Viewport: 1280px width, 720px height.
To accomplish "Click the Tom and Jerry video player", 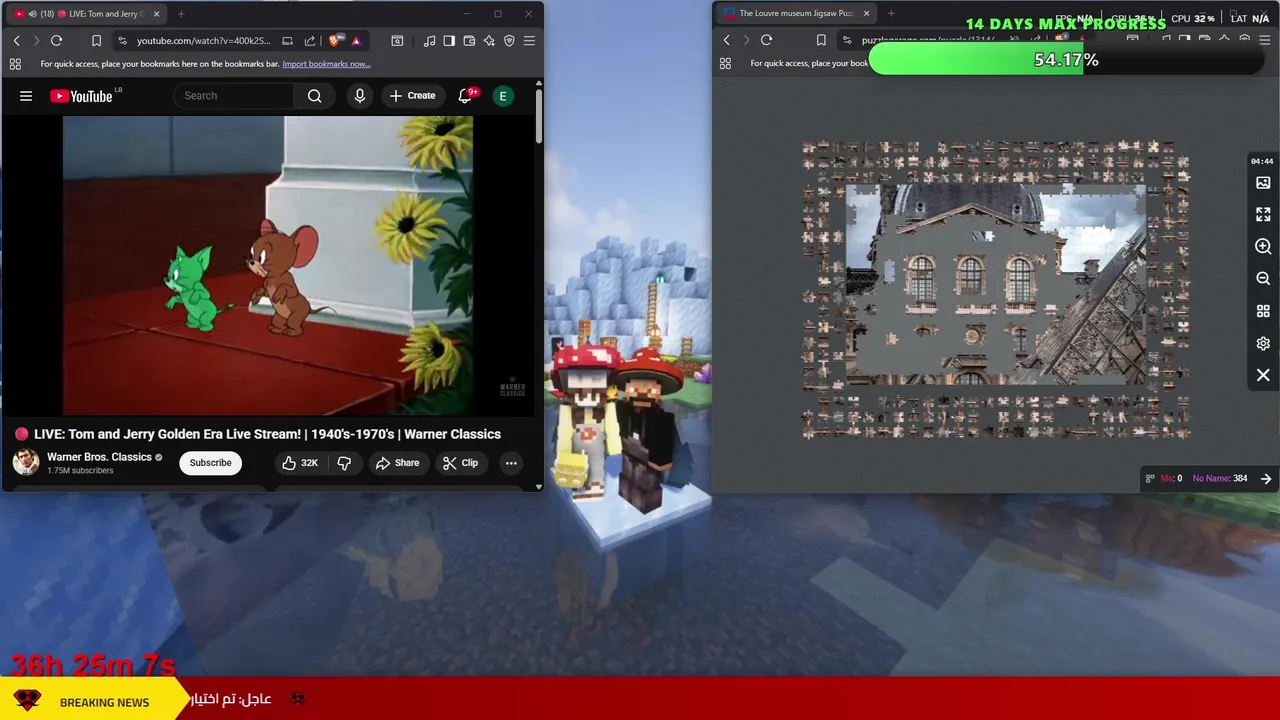I will point(268,265).
